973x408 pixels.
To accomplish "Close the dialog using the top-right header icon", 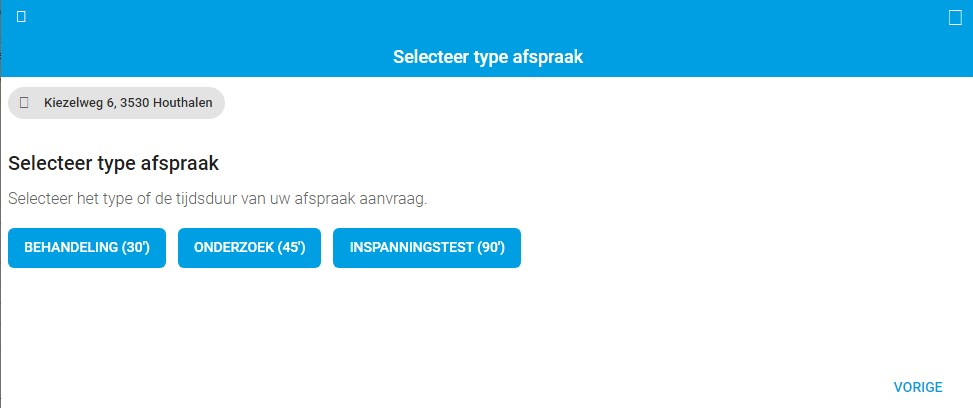I will [x=955, y=18].
